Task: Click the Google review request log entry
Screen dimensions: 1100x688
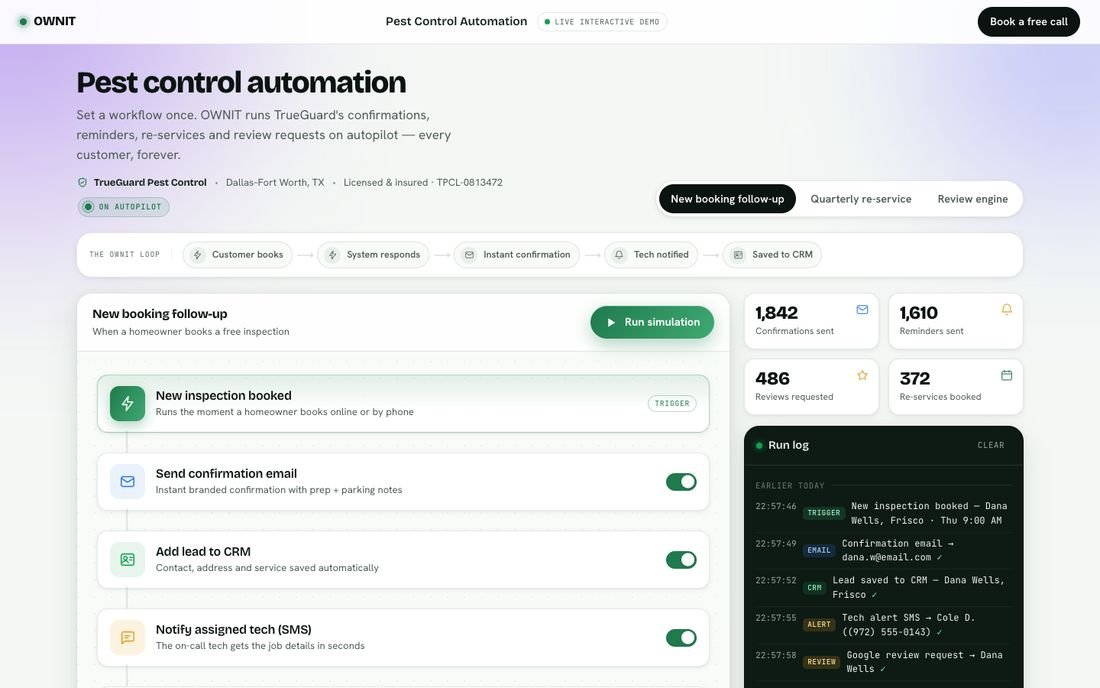Action: tap(883, 662)
